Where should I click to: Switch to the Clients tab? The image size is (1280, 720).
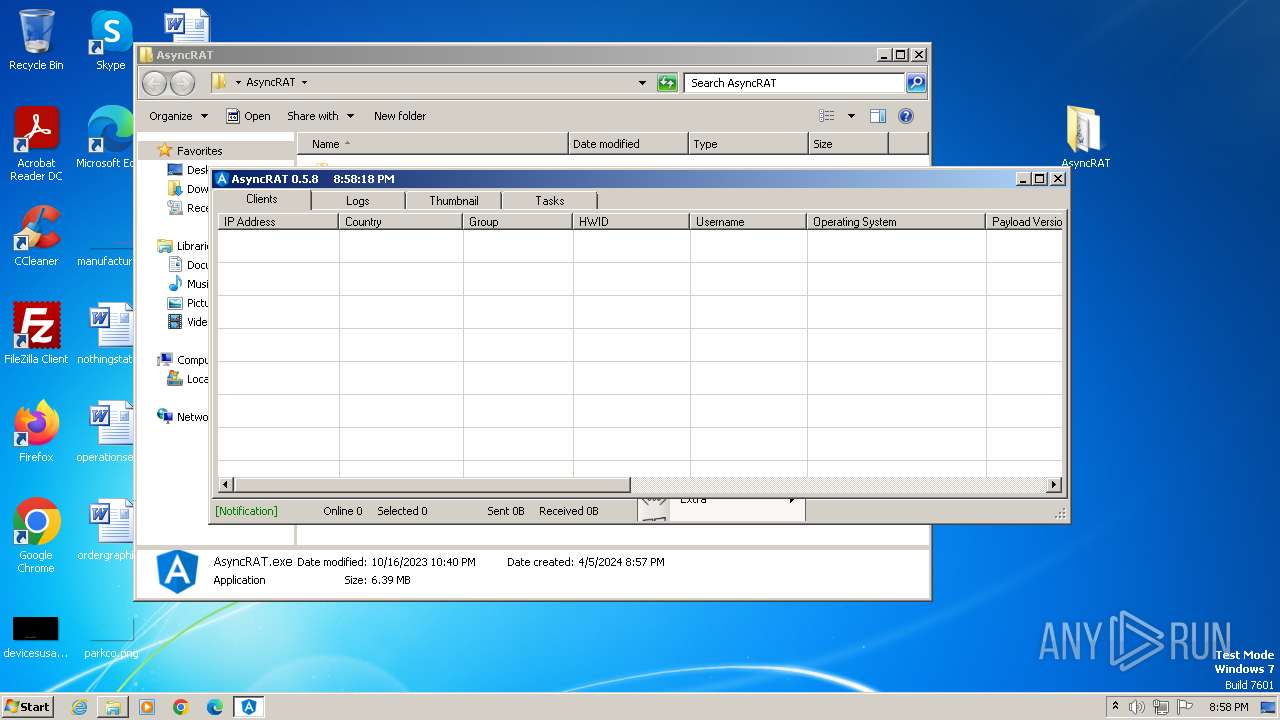pyautogui.click(x=262, y=199)
